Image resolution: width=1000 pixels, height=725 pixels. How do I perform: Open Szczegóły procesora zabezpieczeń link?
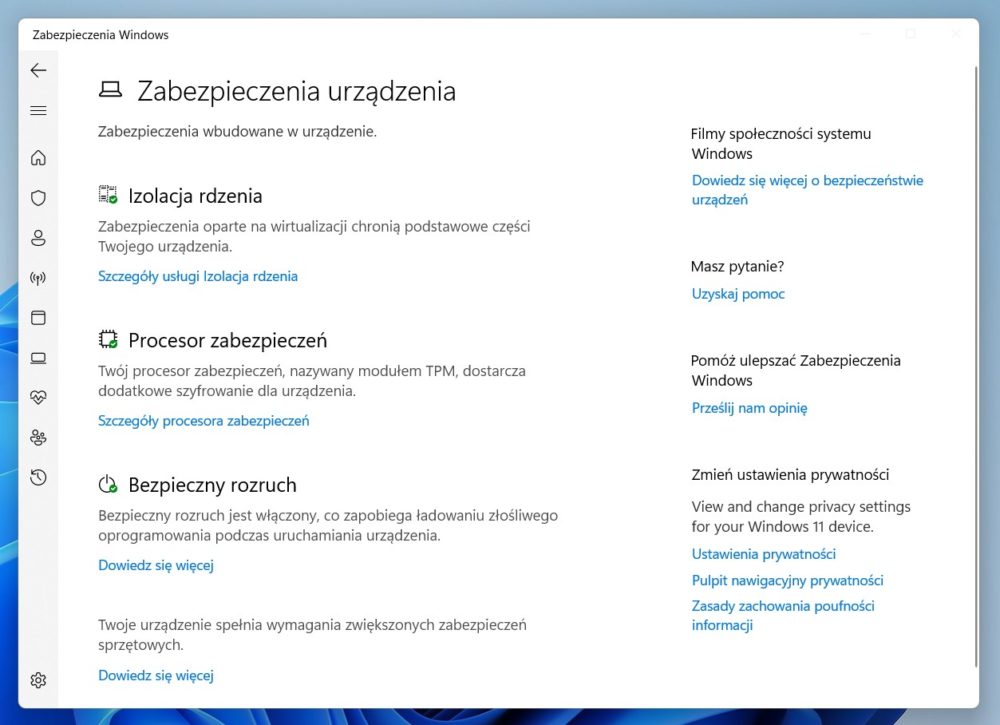coord(203,421)
